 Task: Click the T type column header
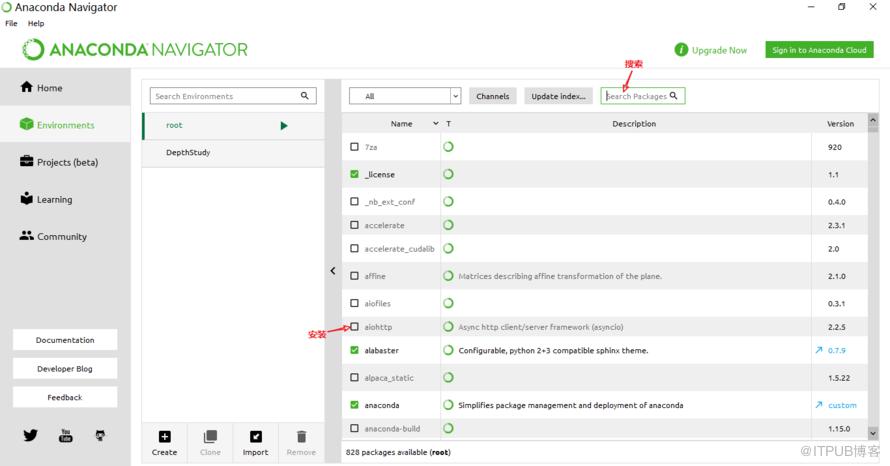[448, 123]
